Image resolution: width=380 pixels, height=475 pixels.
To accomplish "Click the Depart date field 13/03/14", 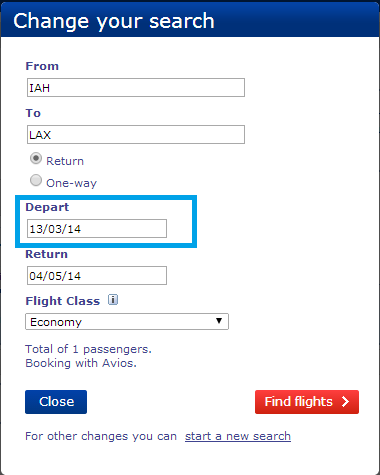I will (97, 229).
